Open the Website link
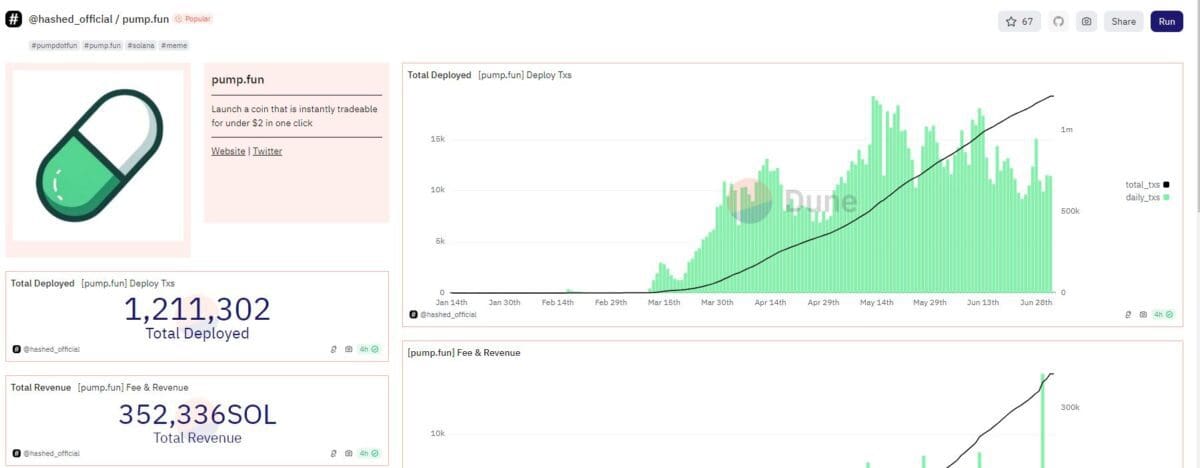Image resolution: width=1200 pixels, height=468 pixels. tap(228, 151)
